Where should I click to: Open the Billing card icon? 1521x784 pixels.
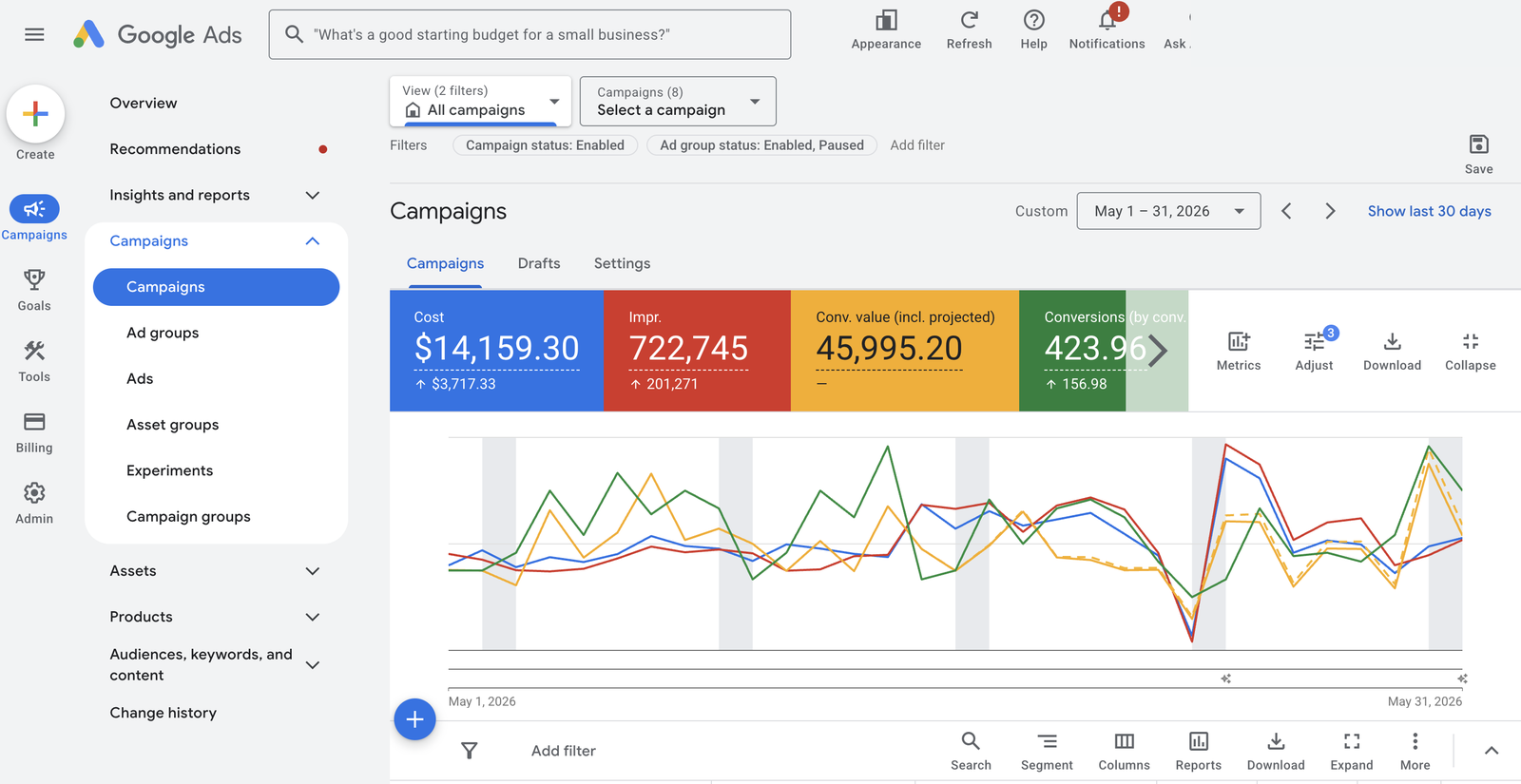click(x=34, y=422)
